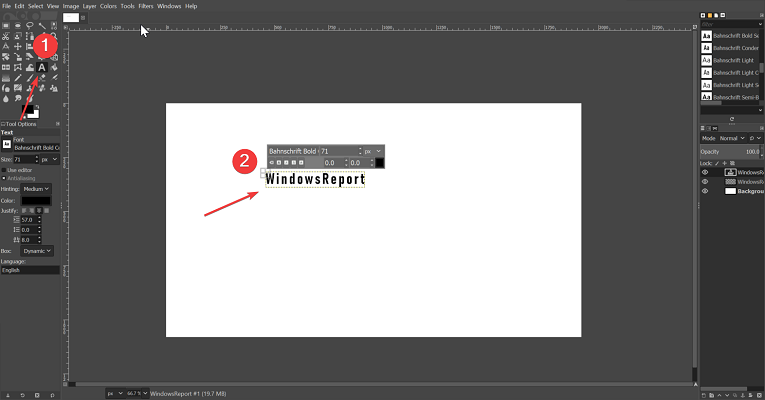
Task: Open the Layer menu
Action: pyautogui.click(x=89, y=6)
